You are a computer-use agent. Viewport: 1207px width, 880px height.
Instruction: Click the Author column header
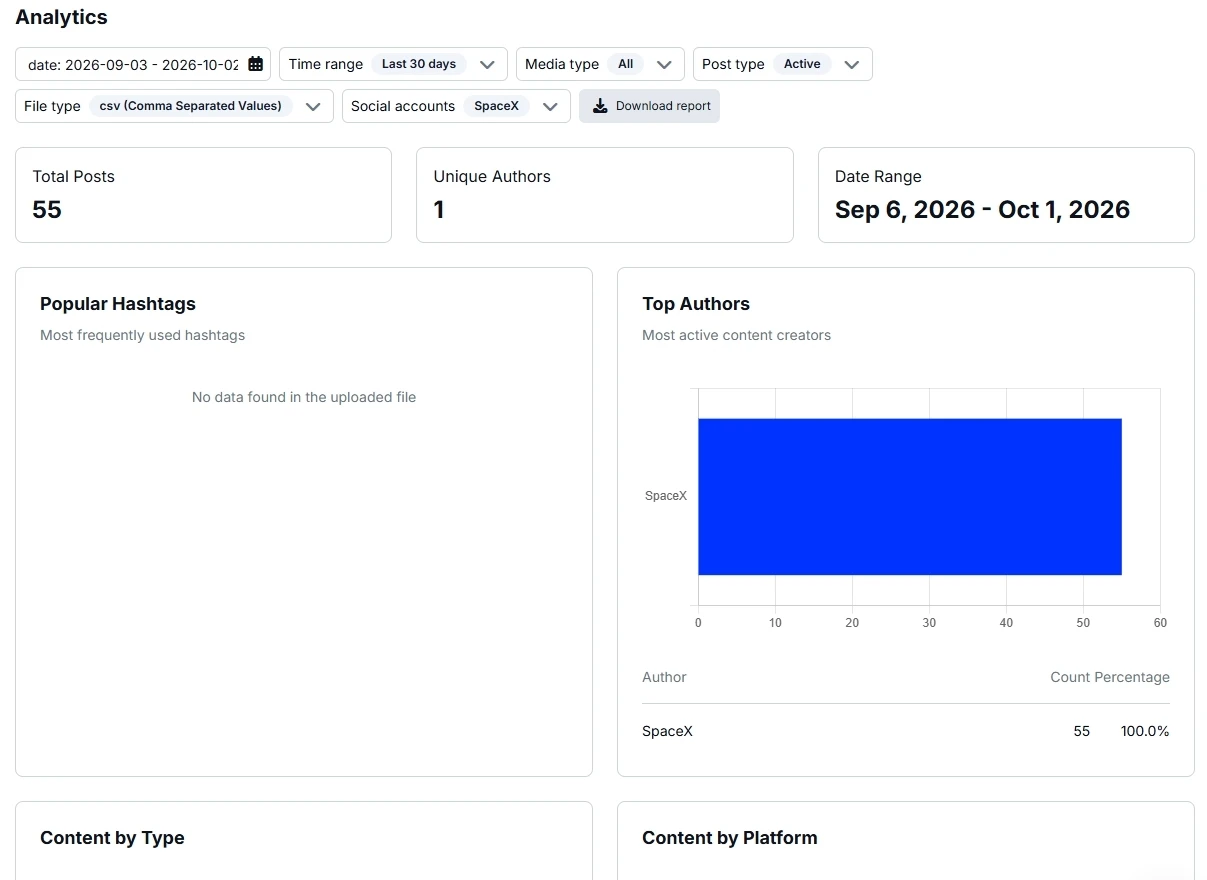[664, 677]
